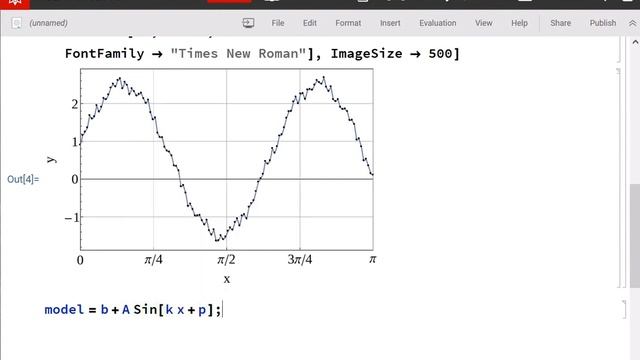Click the presentation screen icon before File
Viewport: 640px width, 360px height.
coord(248,23)
